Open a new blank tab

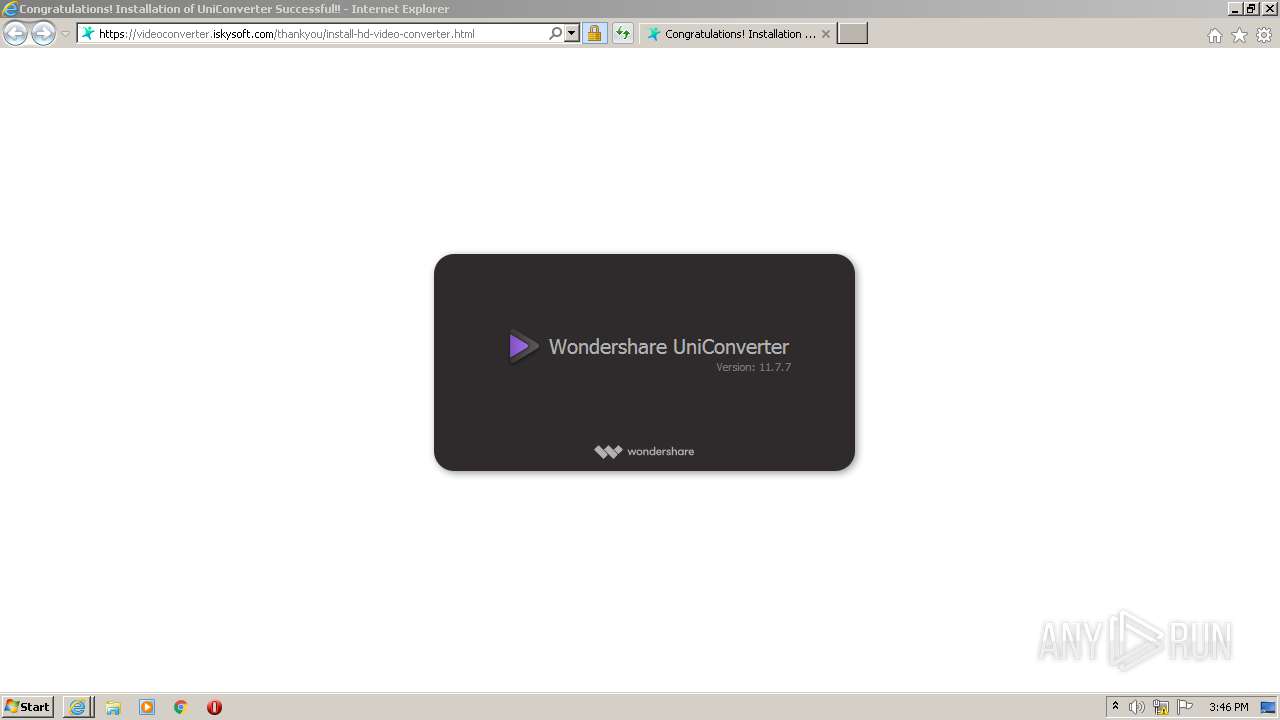pos(852,34)
